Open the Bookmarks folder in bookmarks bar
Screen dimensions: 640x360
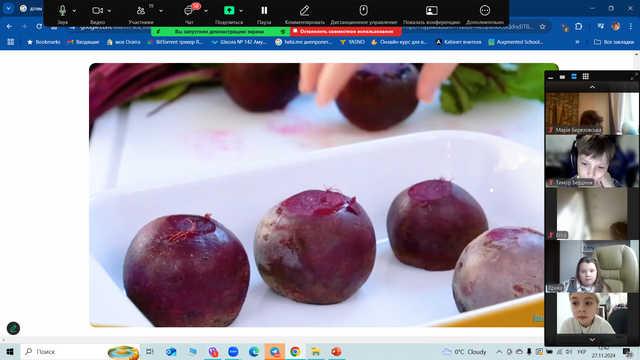(x=44, y=42)
